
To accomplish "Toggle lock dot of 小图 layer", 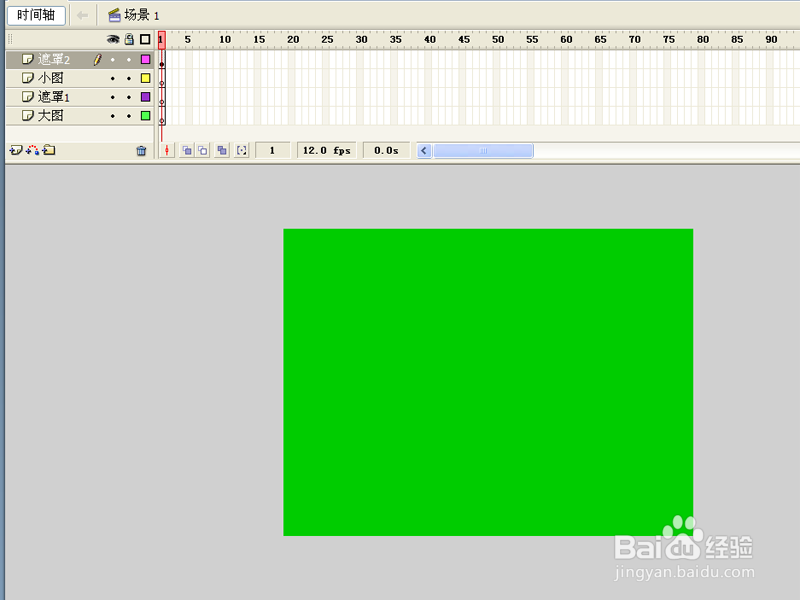I will pos(129,79).
